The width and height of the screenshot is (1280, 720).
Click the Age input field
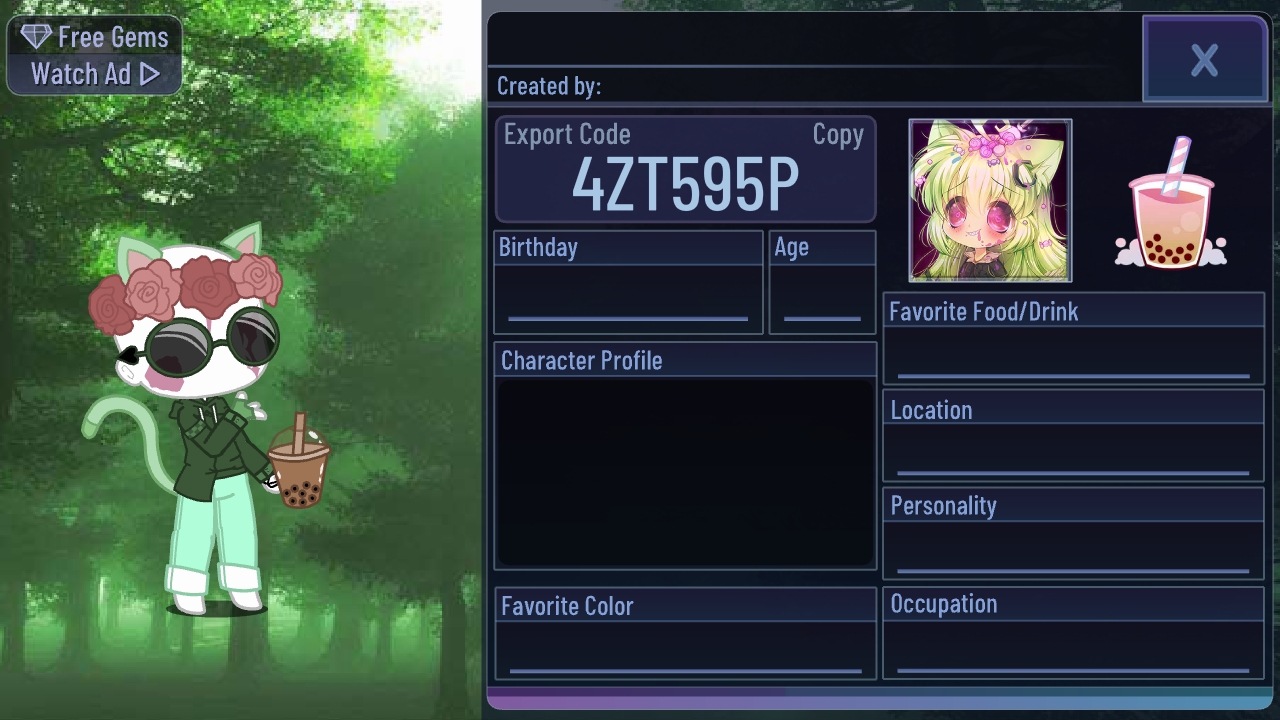click(x=822, y=297)
